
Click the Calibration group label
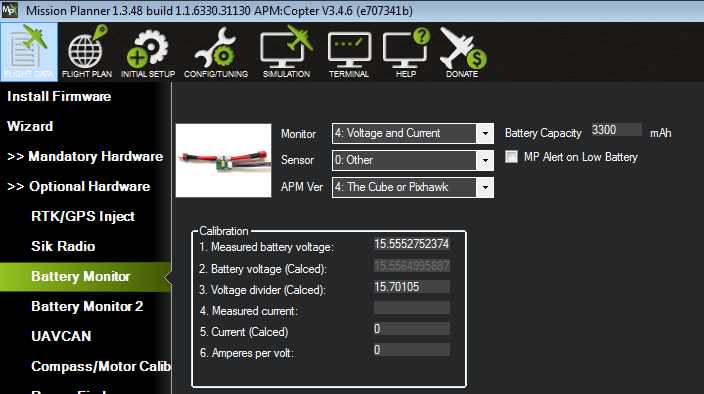[x=224, y=231]
